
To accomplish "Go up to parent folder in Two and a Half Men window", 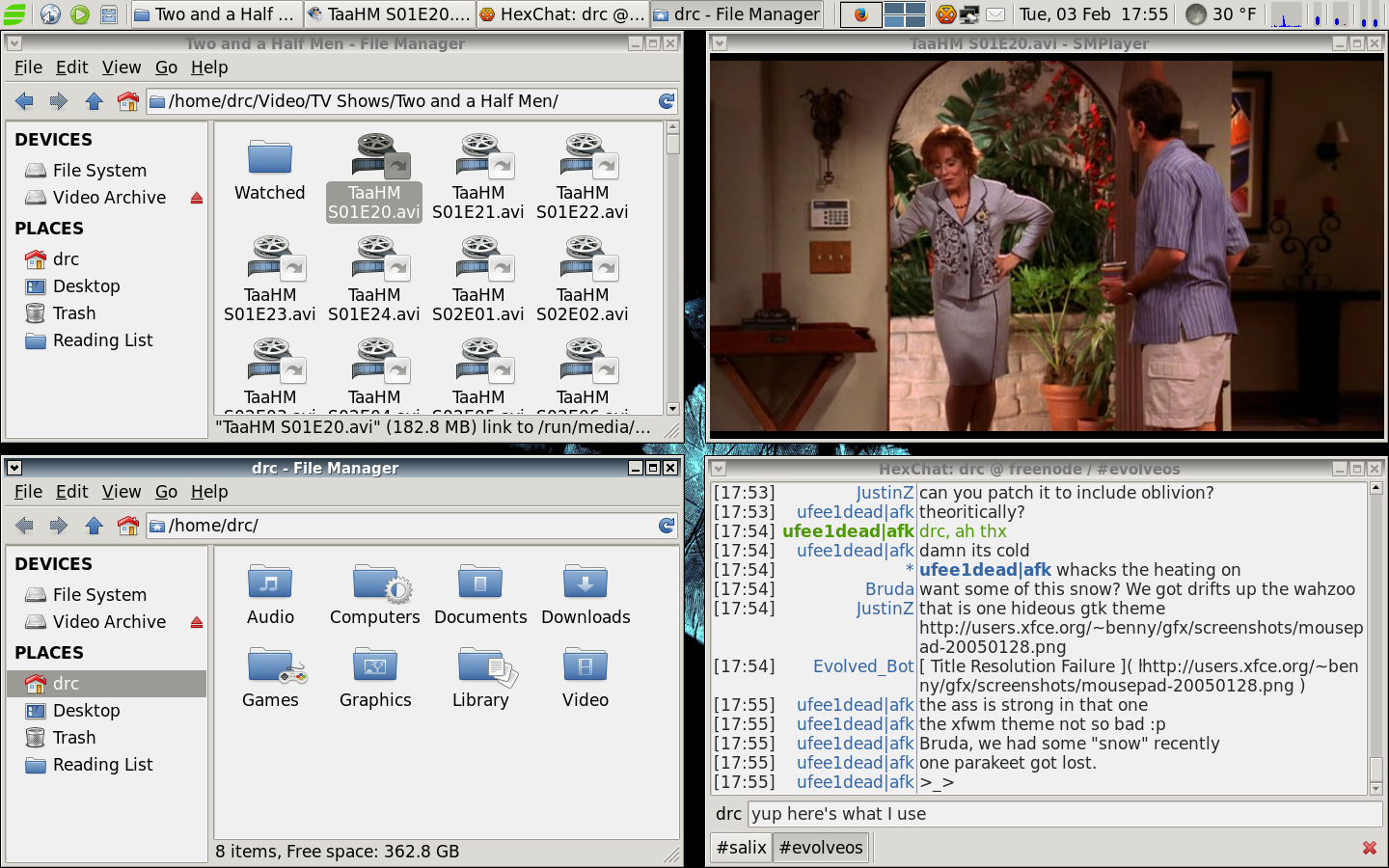I will pos(94,101).
